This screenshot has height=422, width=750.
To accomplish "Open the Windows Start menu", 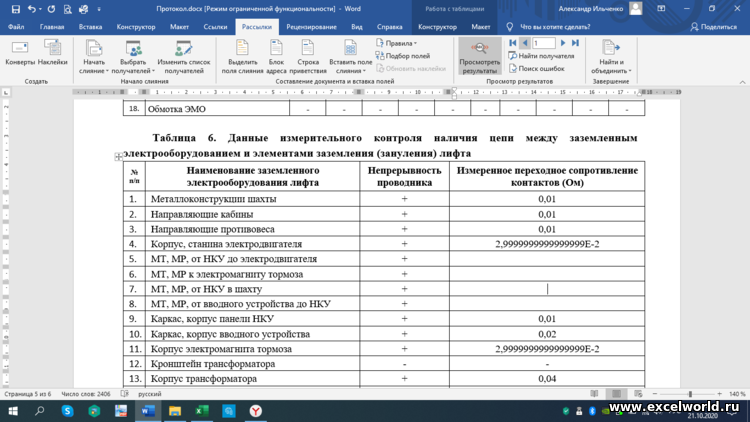I will tap(13, 411).
